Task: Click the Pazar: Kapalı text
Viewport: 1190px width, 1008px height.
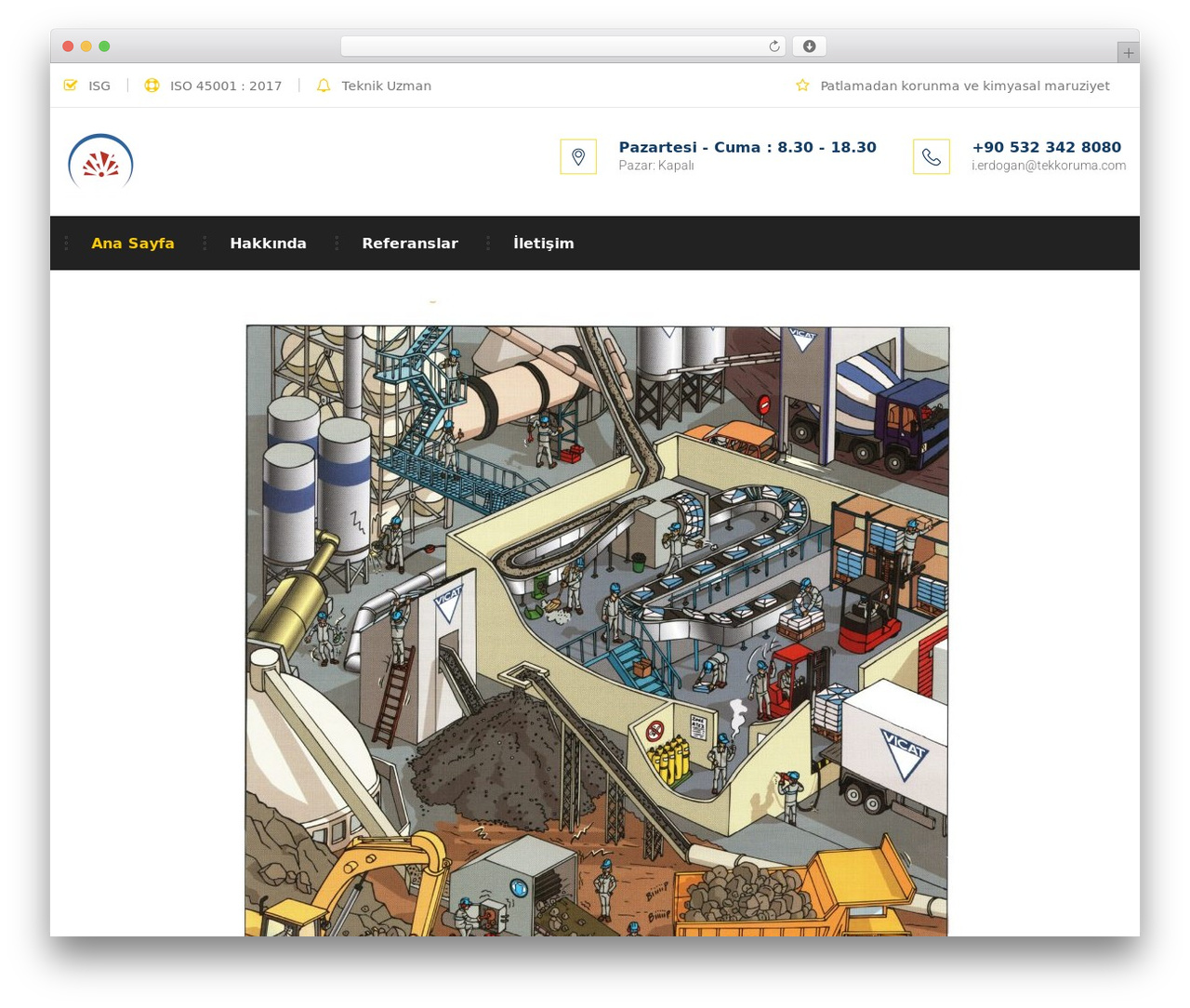Action: 656,166
